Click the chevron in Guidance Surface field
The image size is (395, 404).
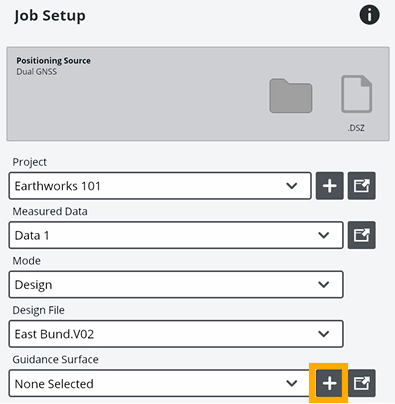[x=292, y=383]
